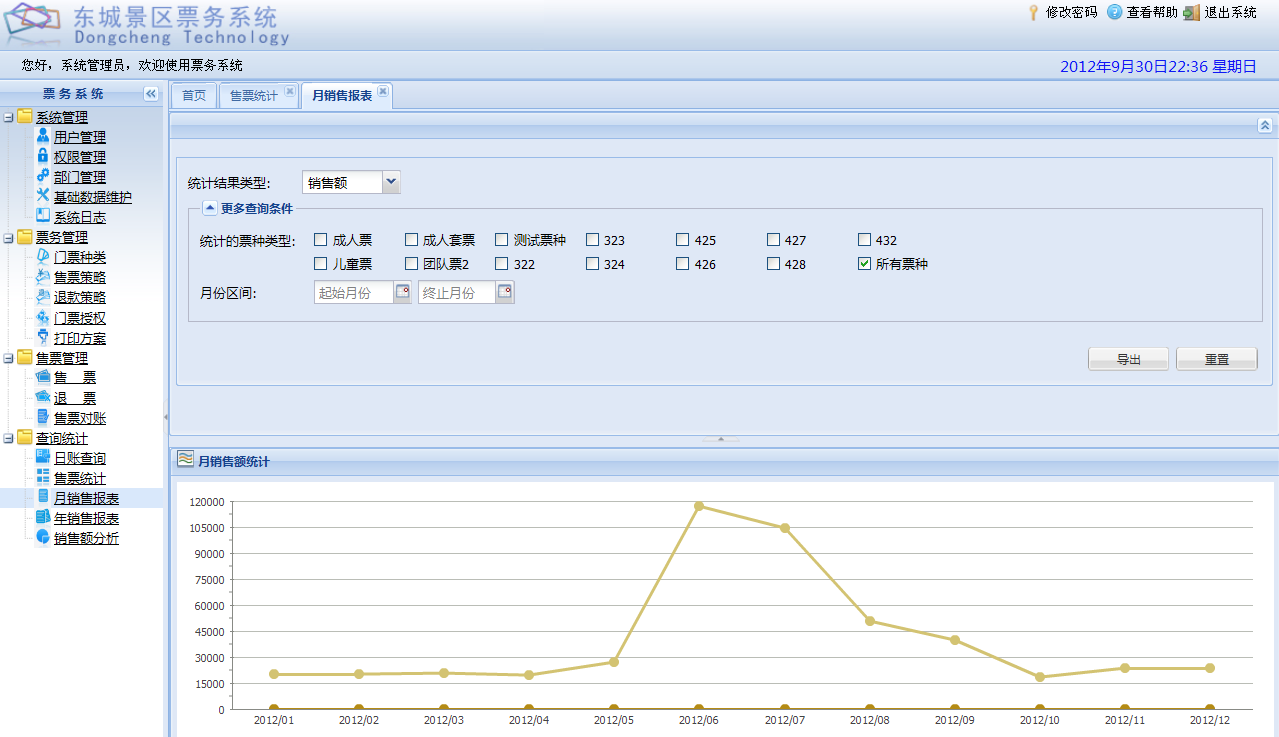
Task: Open the calendar picker for 终止月份
Action: click(505, 292)
